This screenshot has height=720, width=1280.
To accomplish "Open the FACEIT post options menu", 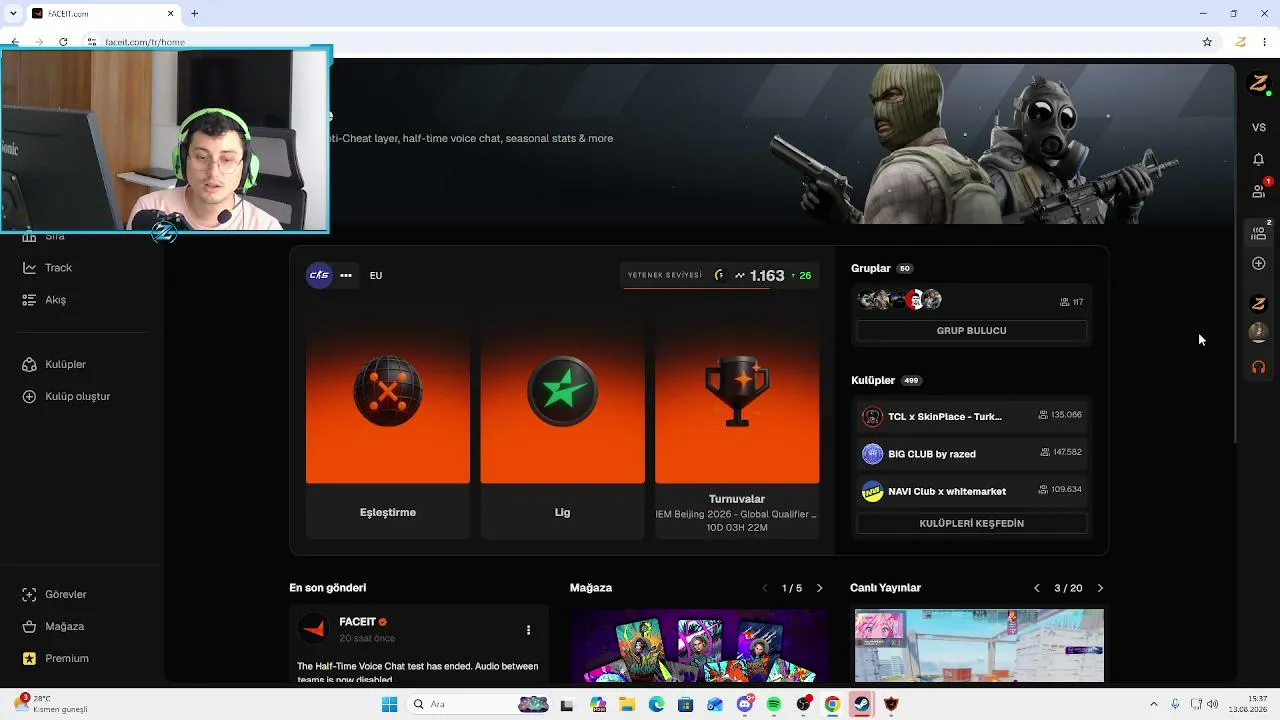I will [x=528, y=630].
